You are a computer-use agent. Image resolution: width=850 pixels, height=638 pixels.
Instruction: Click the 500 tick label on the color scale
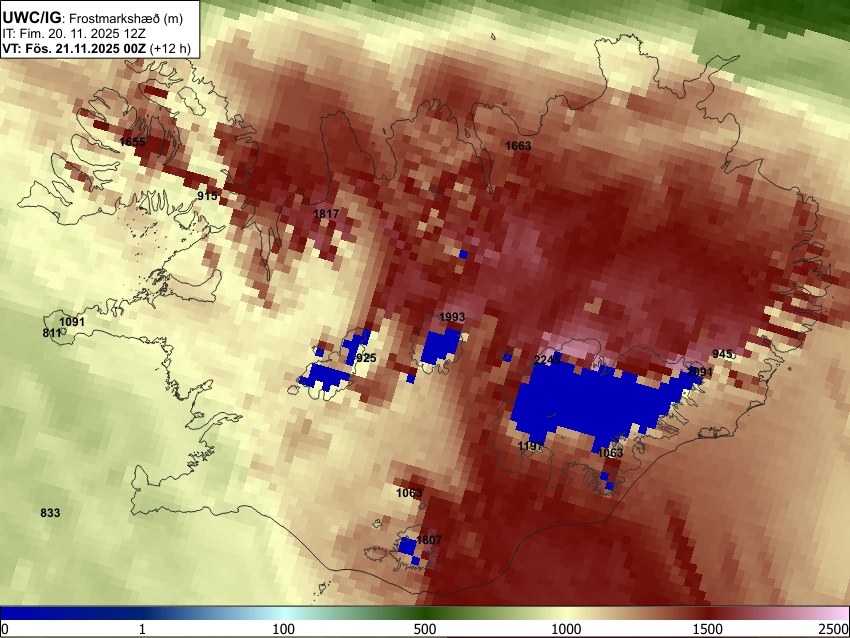pyautogui.click(x=425, y=629)
